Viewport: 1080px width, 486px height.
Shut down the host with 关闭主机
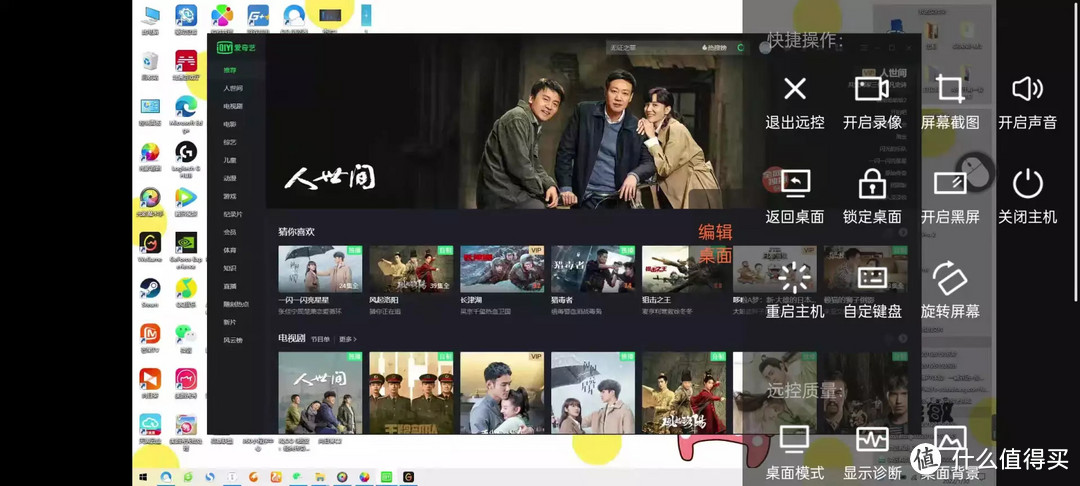click(1027, 183)
